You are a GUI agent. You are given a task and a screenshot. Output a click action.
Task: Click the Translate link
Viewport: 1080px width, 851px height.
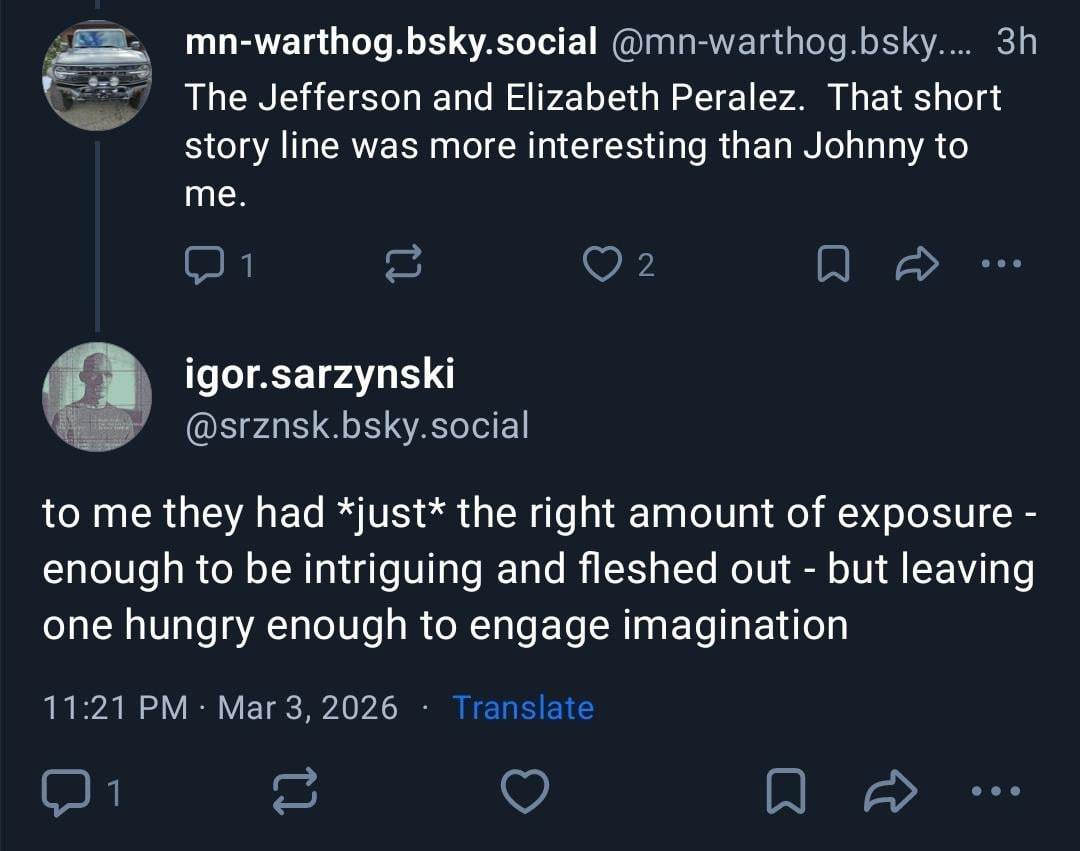[x=523, y=708]
